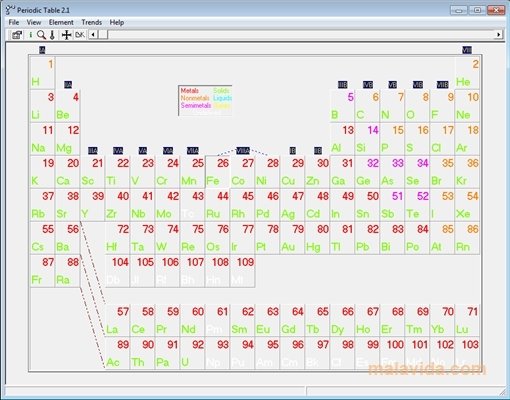The image size is (510, 400).
Task: Click the Semimetals legend label
Action: (x=196, y=105)
